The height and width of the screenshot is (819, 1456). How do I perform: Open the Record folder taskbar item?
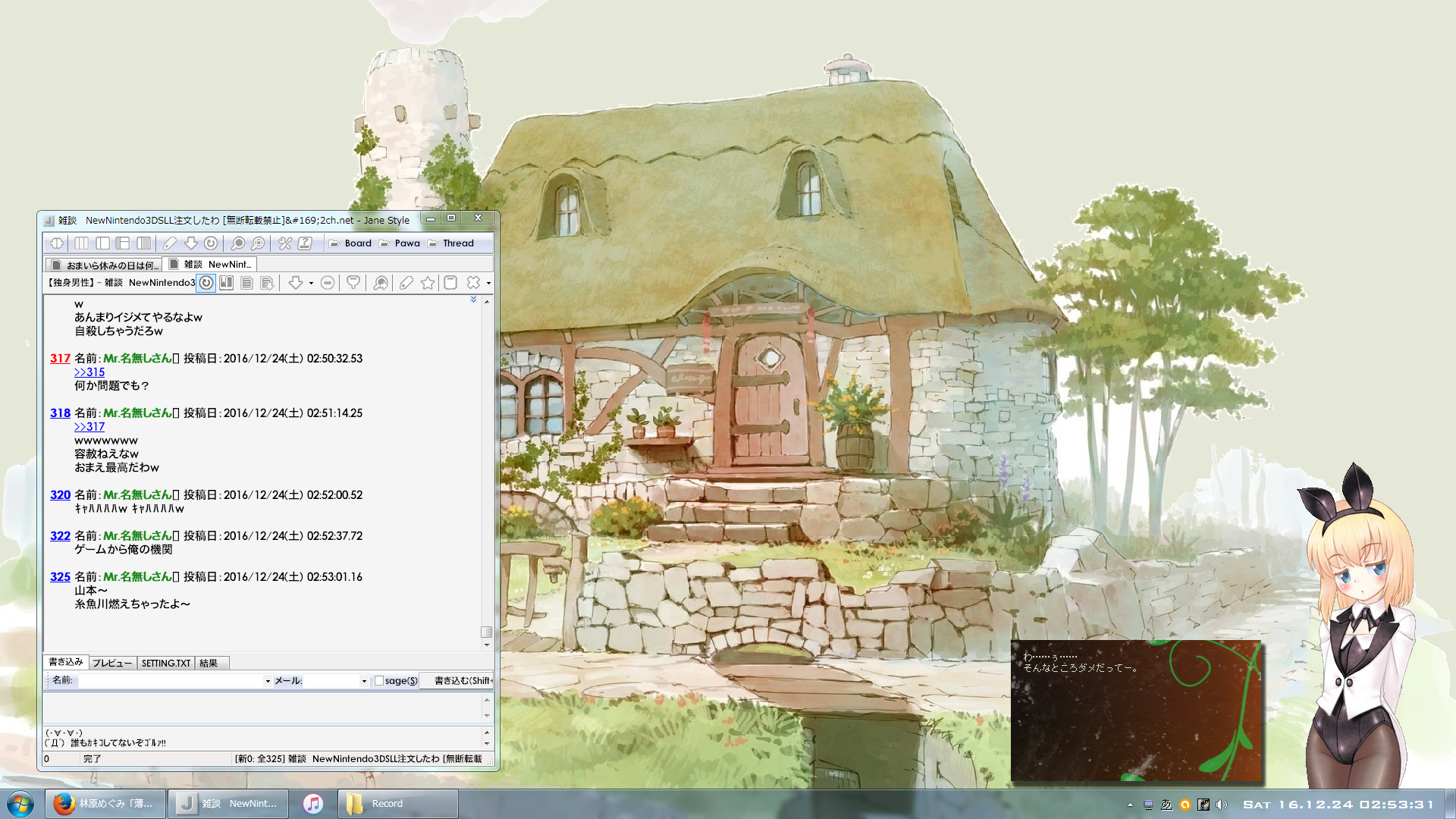[398, 804]
